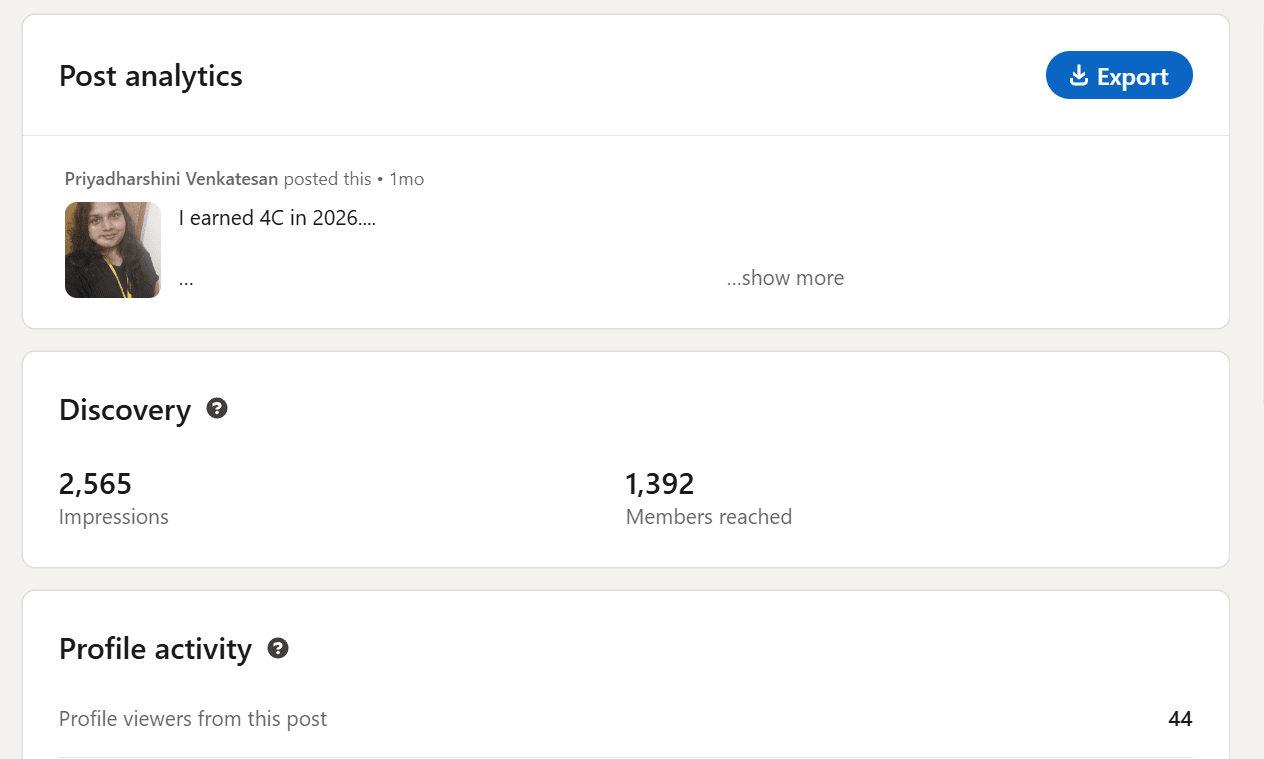Open the "I earned 4C in 2026" post text
1264x759 pixels.
tap(277, 218)
